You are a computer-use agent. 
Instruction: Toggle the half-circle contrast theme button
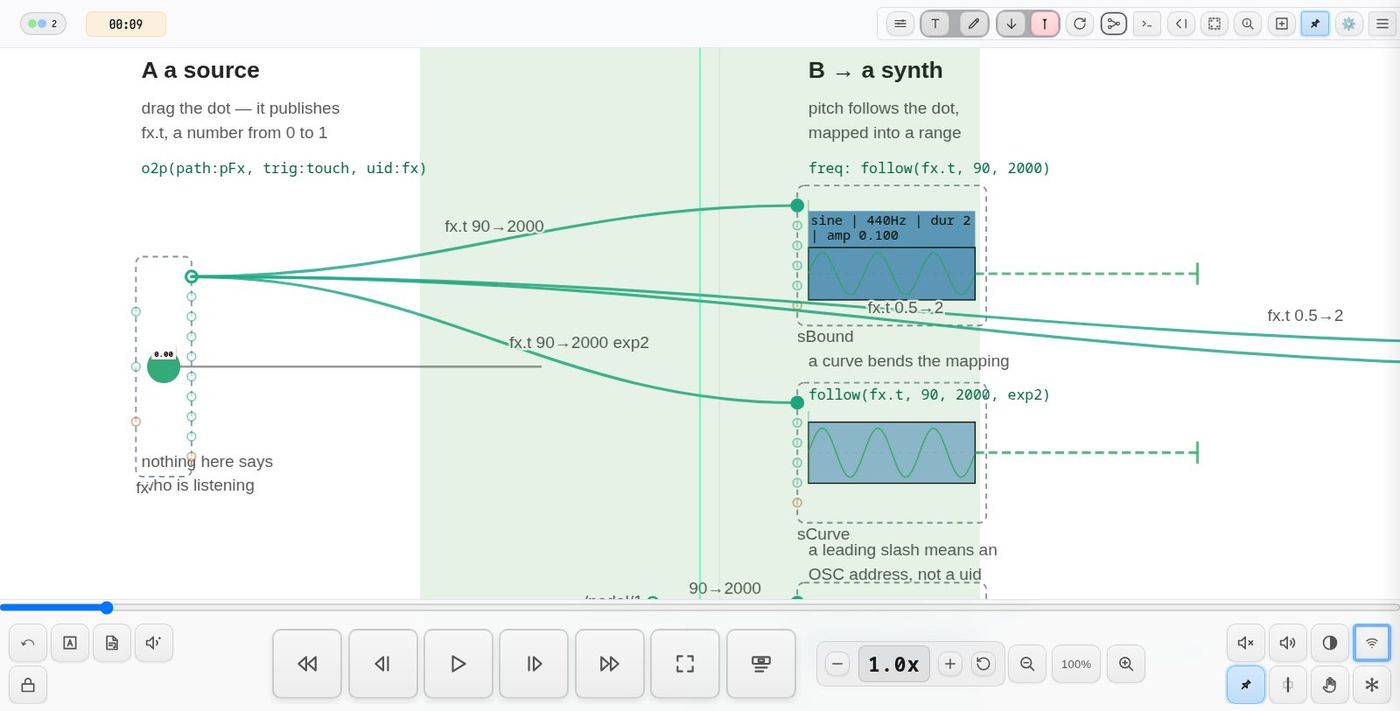[1330, 643]
